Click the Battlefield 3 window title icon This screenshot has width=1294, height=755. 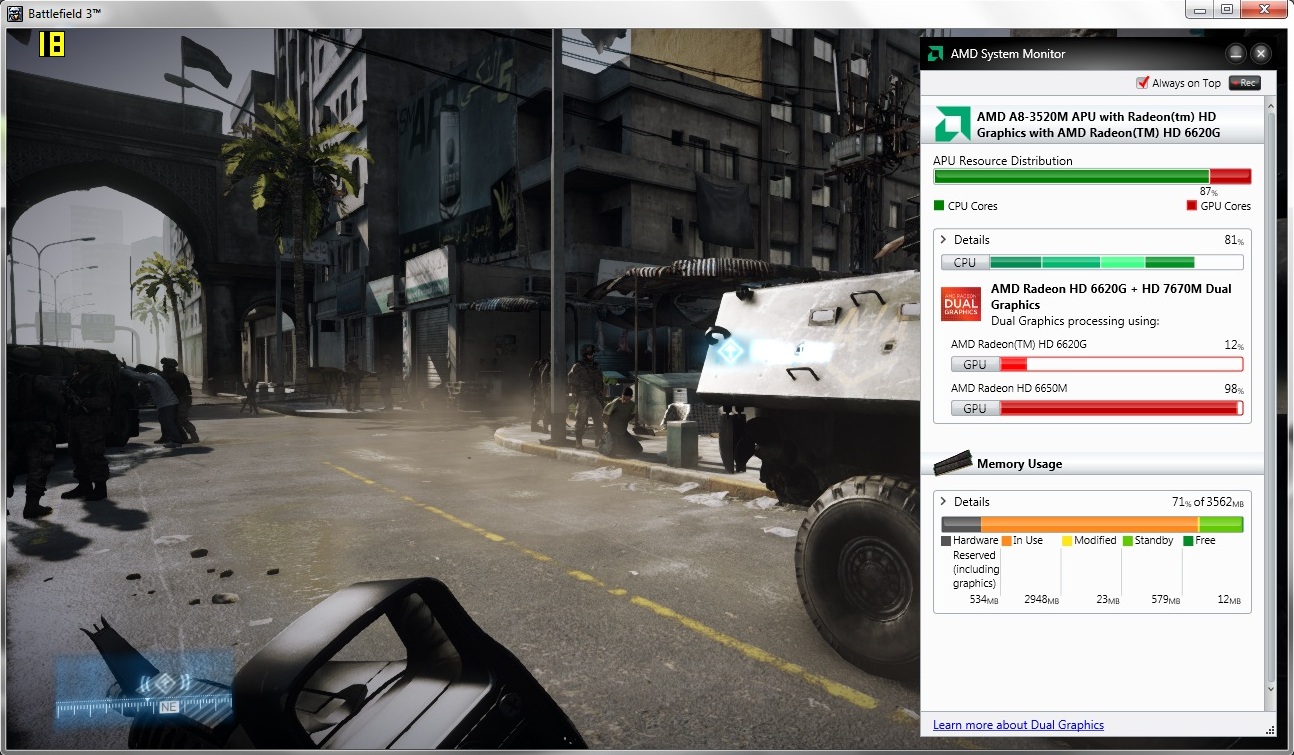pyautogui.click(x=14, y=13)
